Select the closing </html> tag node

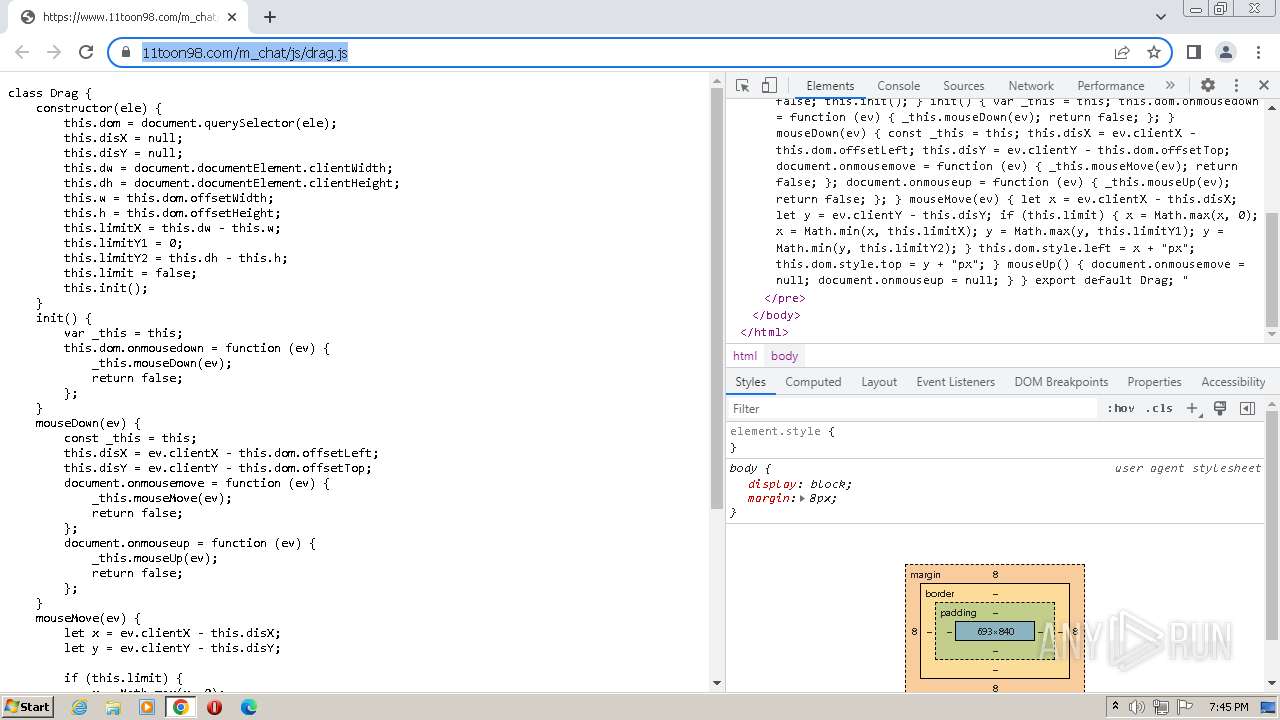pos(765,332)
